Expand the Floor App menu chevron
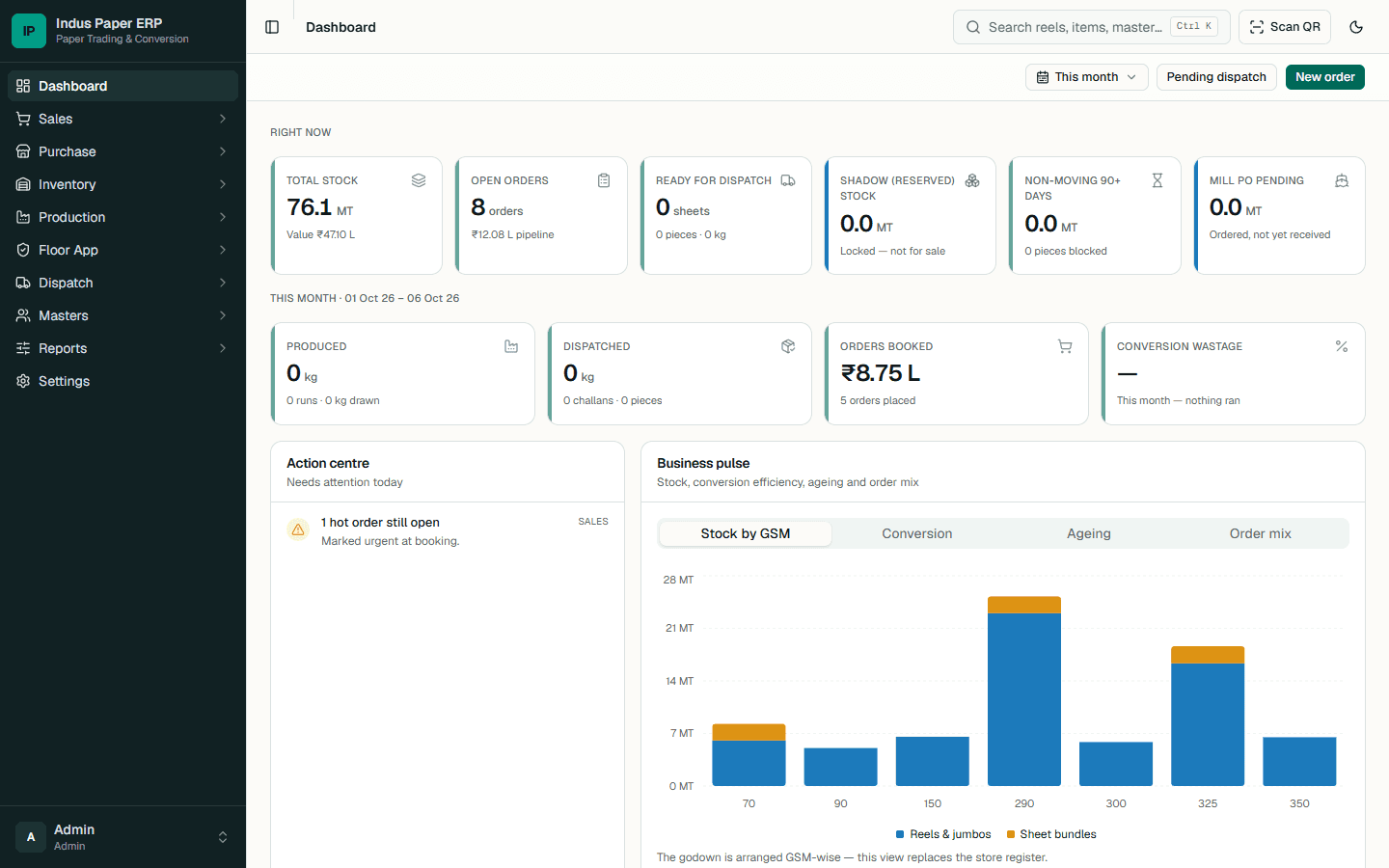 [x=223, y=250]
